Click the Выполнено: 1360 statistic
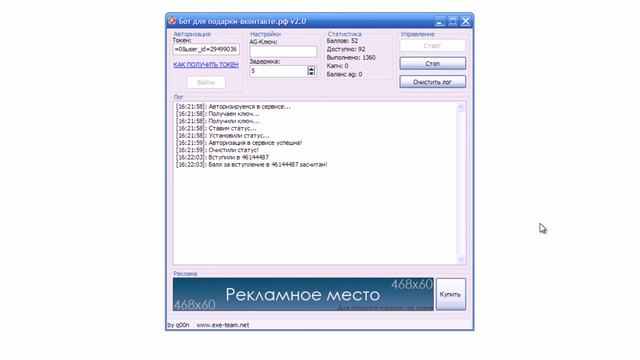This screenshot has width=640, height=360. pos(351,58)
